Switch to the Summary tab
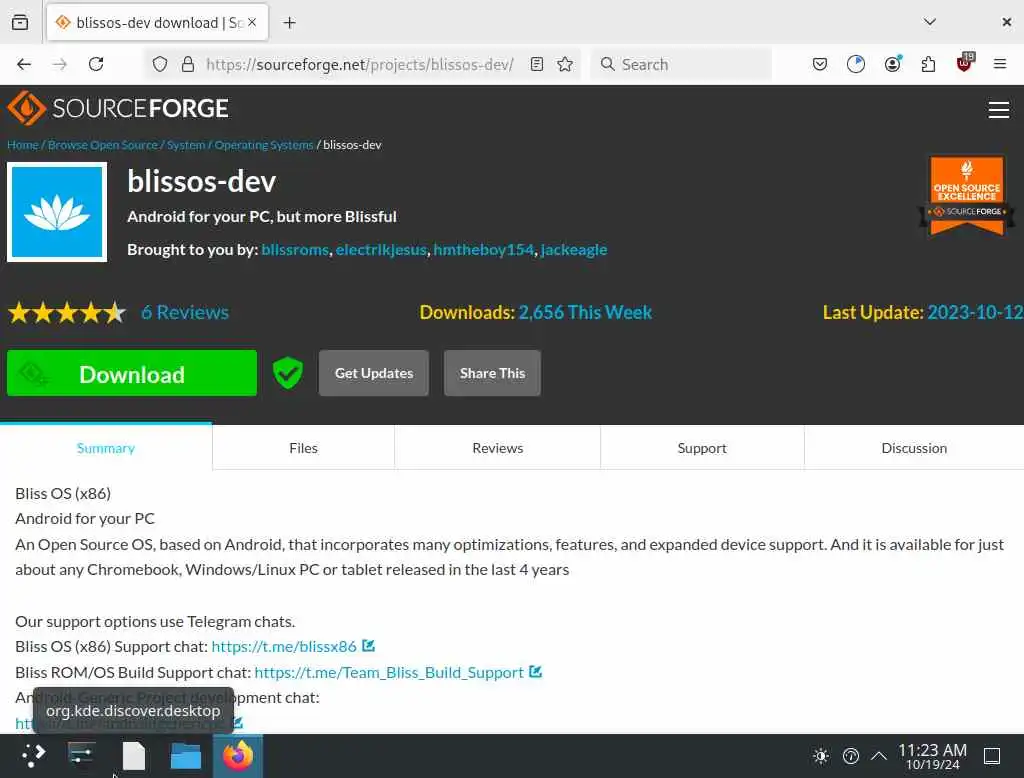Screen dimensions: 1024x778 pyautogui.click(x=106, y=448)
